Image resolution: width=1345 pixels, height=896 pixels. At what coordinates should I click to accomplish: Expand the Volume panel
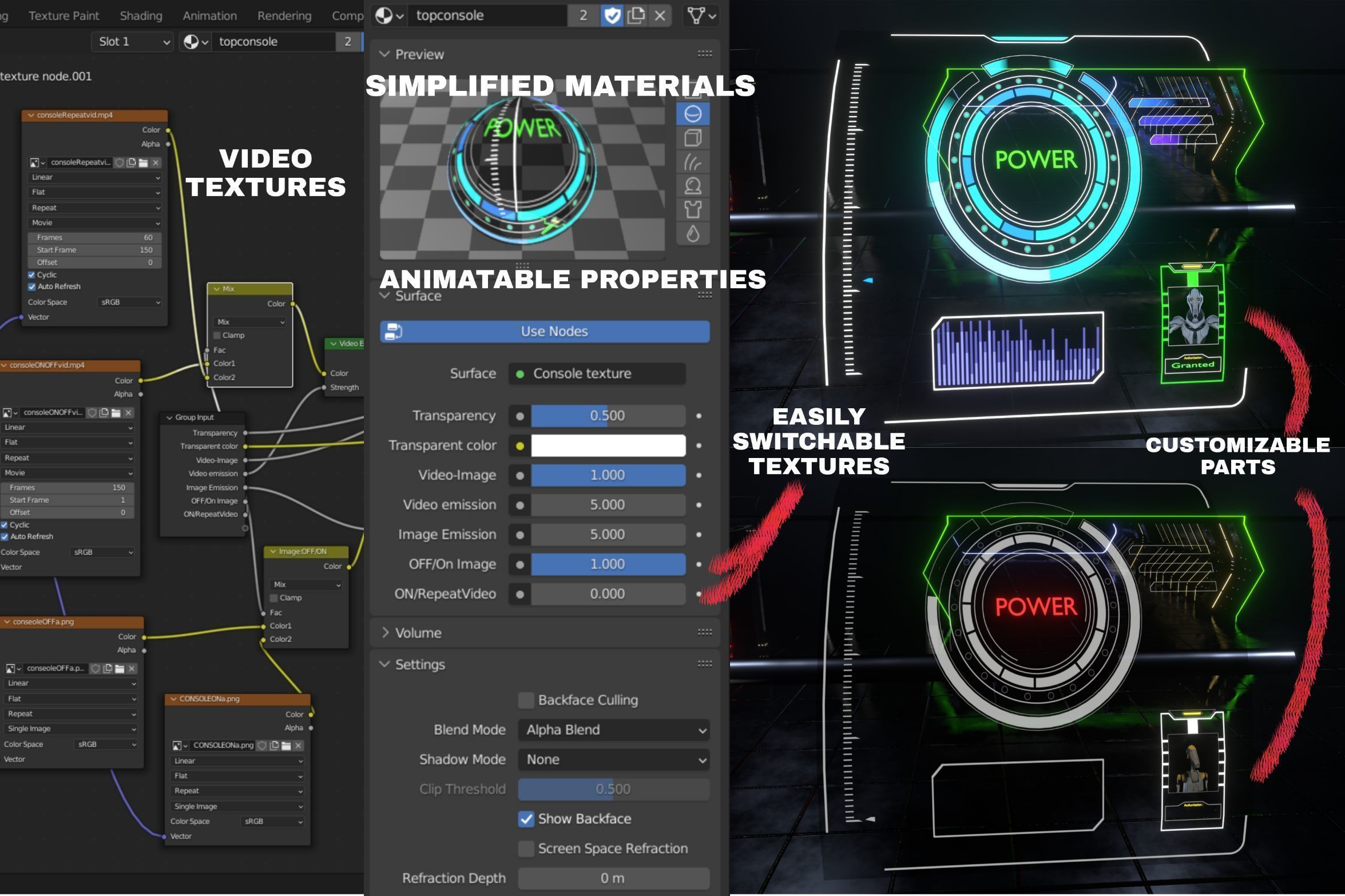coord(418,633)
